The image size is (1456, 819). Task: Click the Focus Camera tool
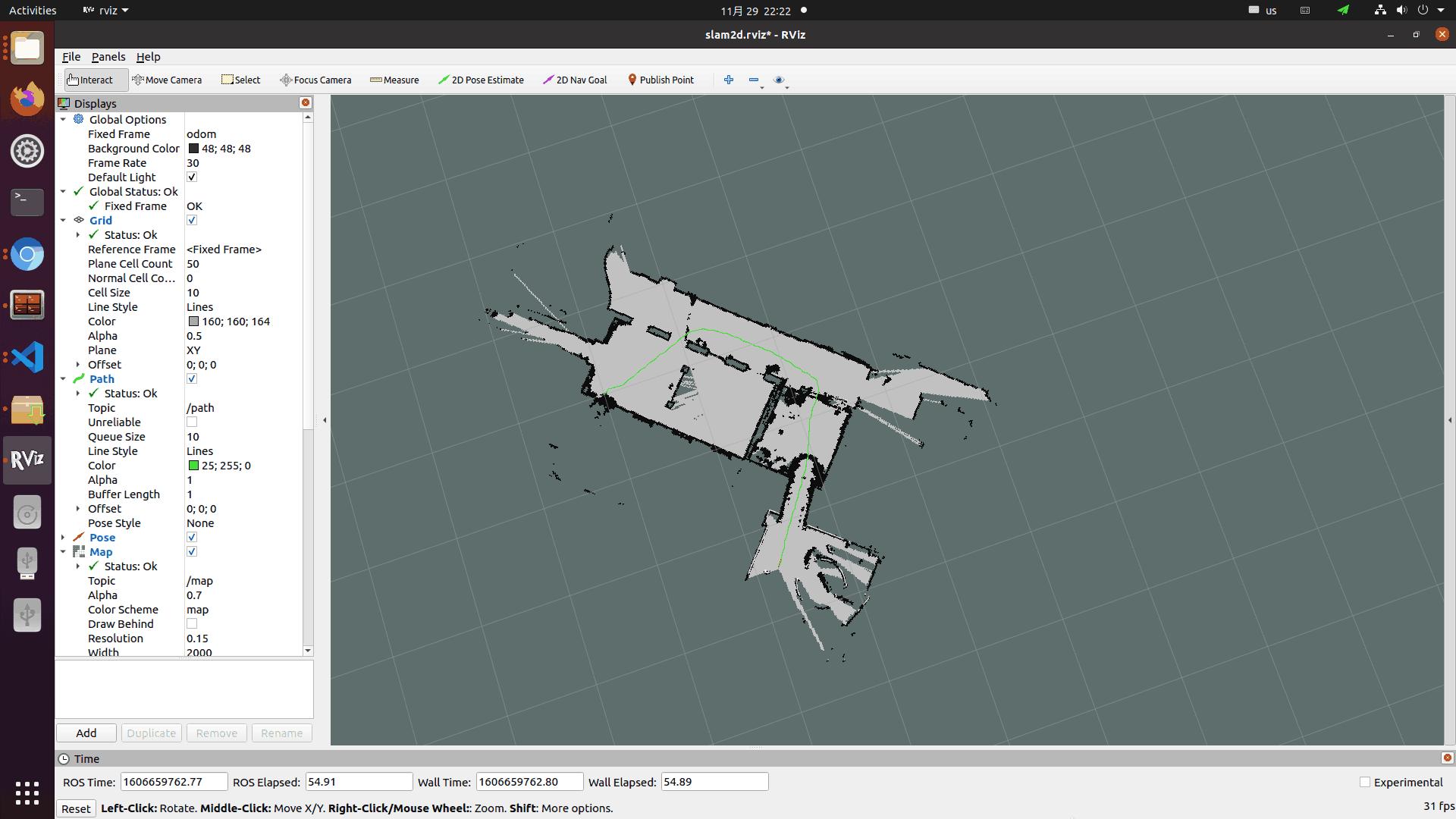[x=315, y=80]
